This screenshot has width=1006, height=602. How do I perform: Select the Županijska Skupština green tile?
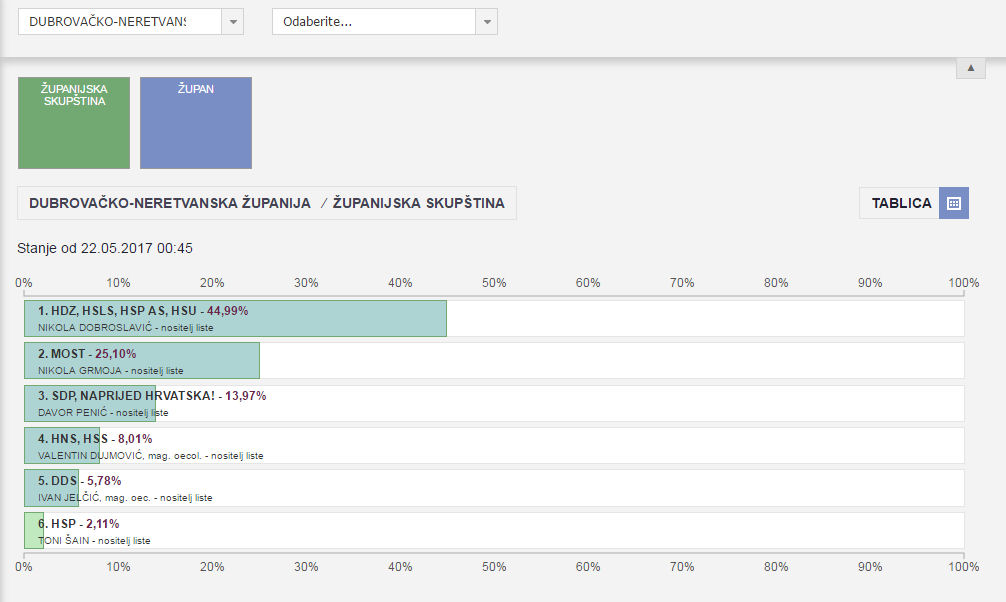pyautogui.click(x=74, y=122)
